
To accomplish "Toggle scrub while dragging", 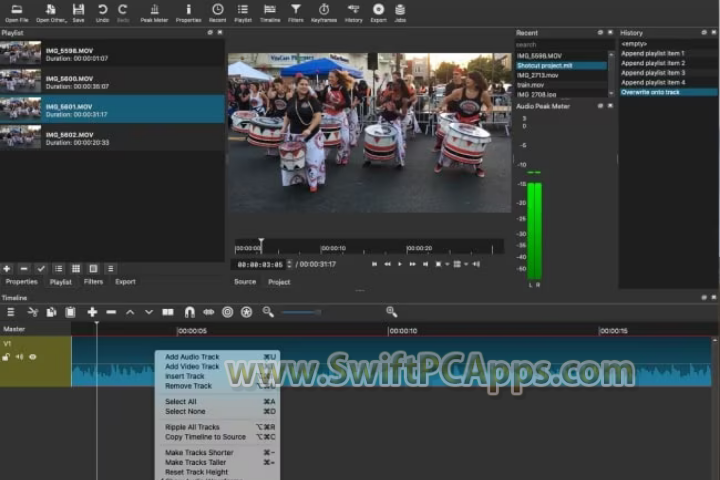I will [x=208, y=312].
